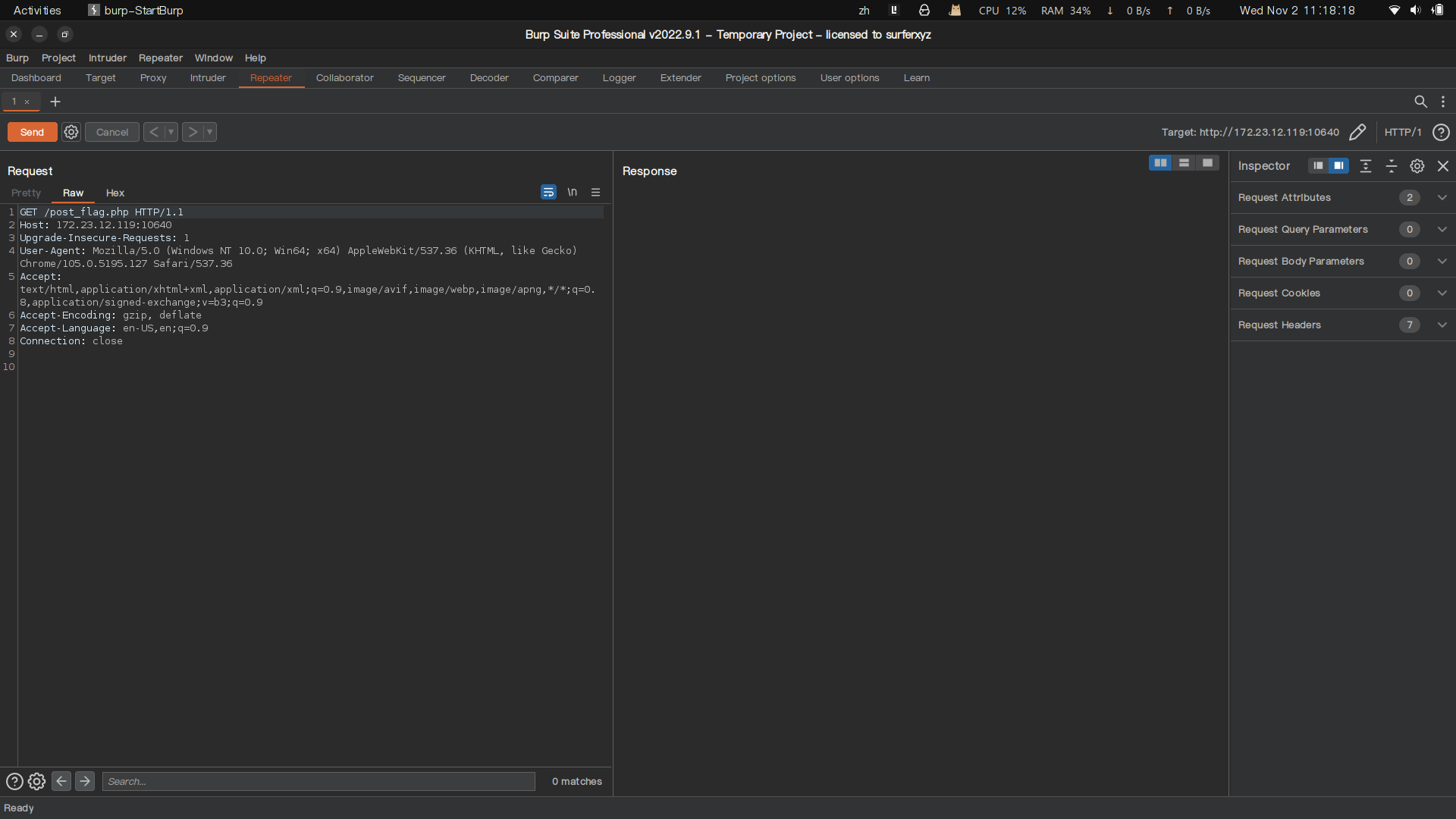Click the Repeater send settings gear icon
Image resolution: width=1456 pixels, height=819 pixels.
click(x=71, y=132)
